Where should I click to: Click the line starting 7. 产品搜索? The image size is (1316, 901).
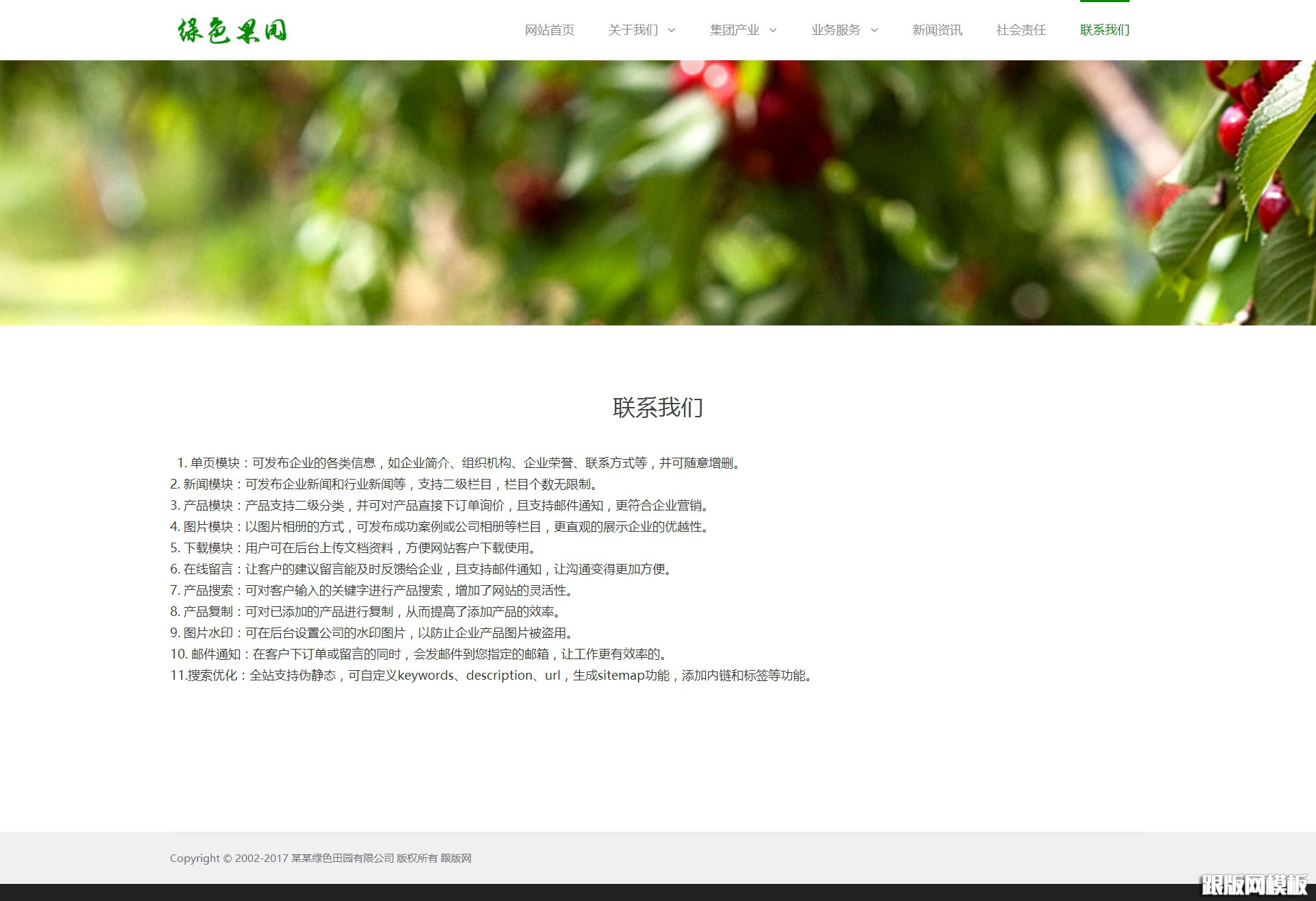[x=373, y=591]
